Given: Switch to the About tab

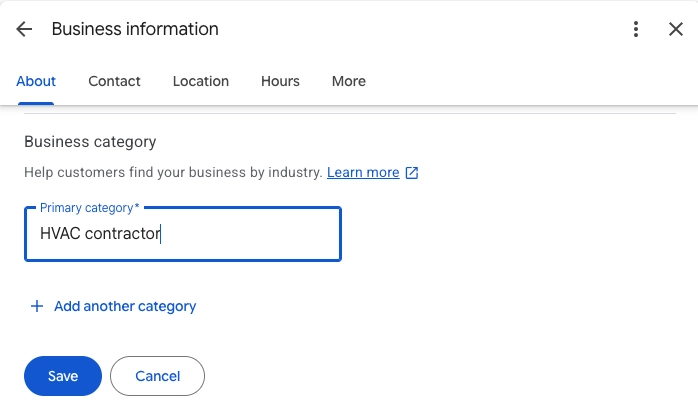Looking at the screenshot, I should (36, 81).
